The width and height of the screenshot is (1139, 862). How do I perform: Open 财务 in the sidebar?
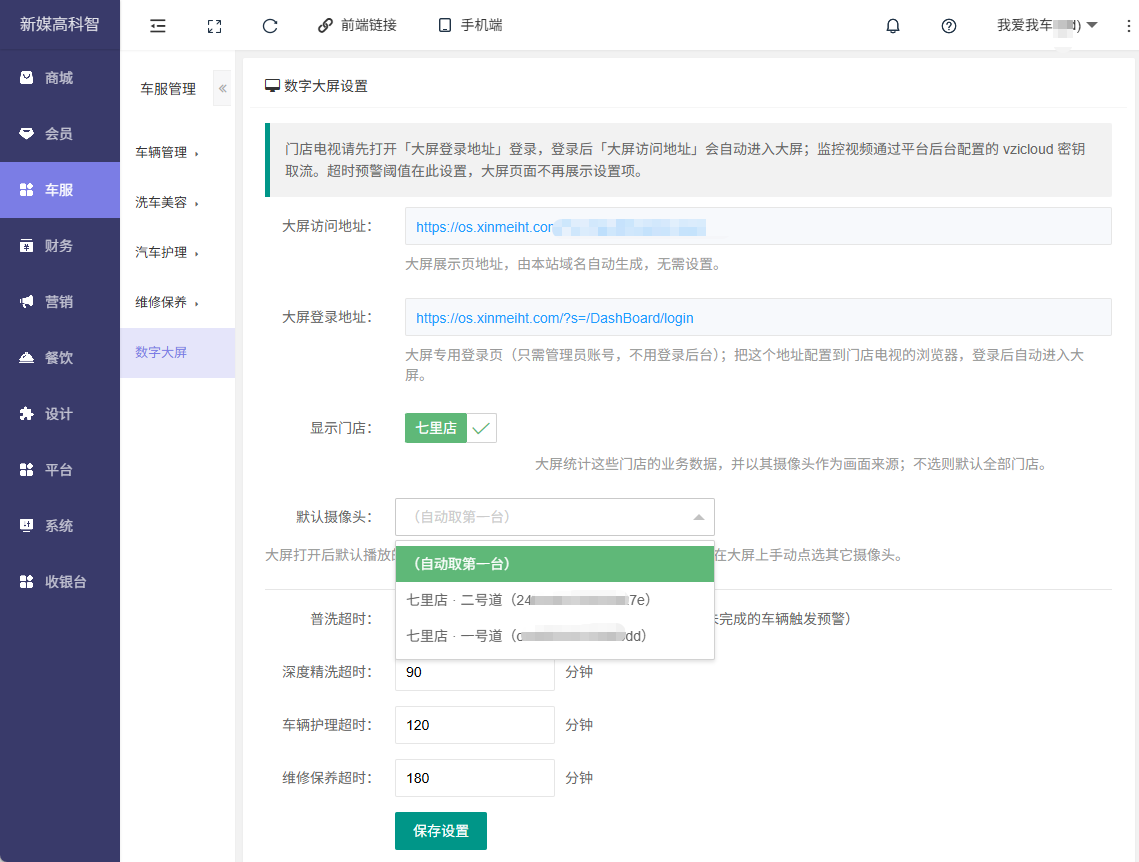(60, 245)
